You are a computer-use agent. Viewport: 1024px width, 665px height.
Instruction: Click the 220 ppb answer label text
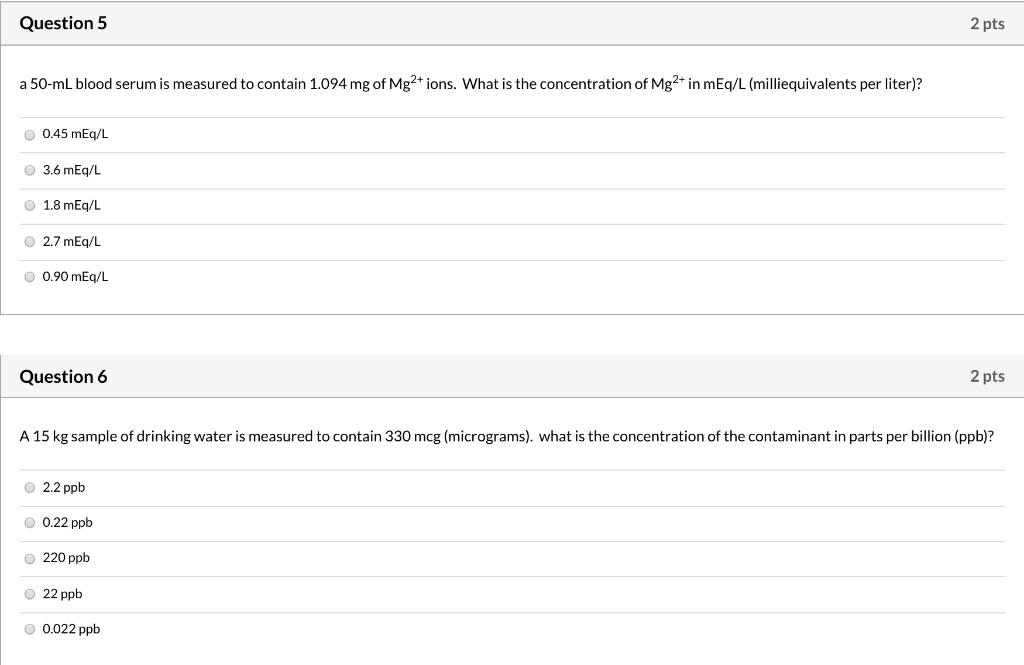[x=66, y=558]
